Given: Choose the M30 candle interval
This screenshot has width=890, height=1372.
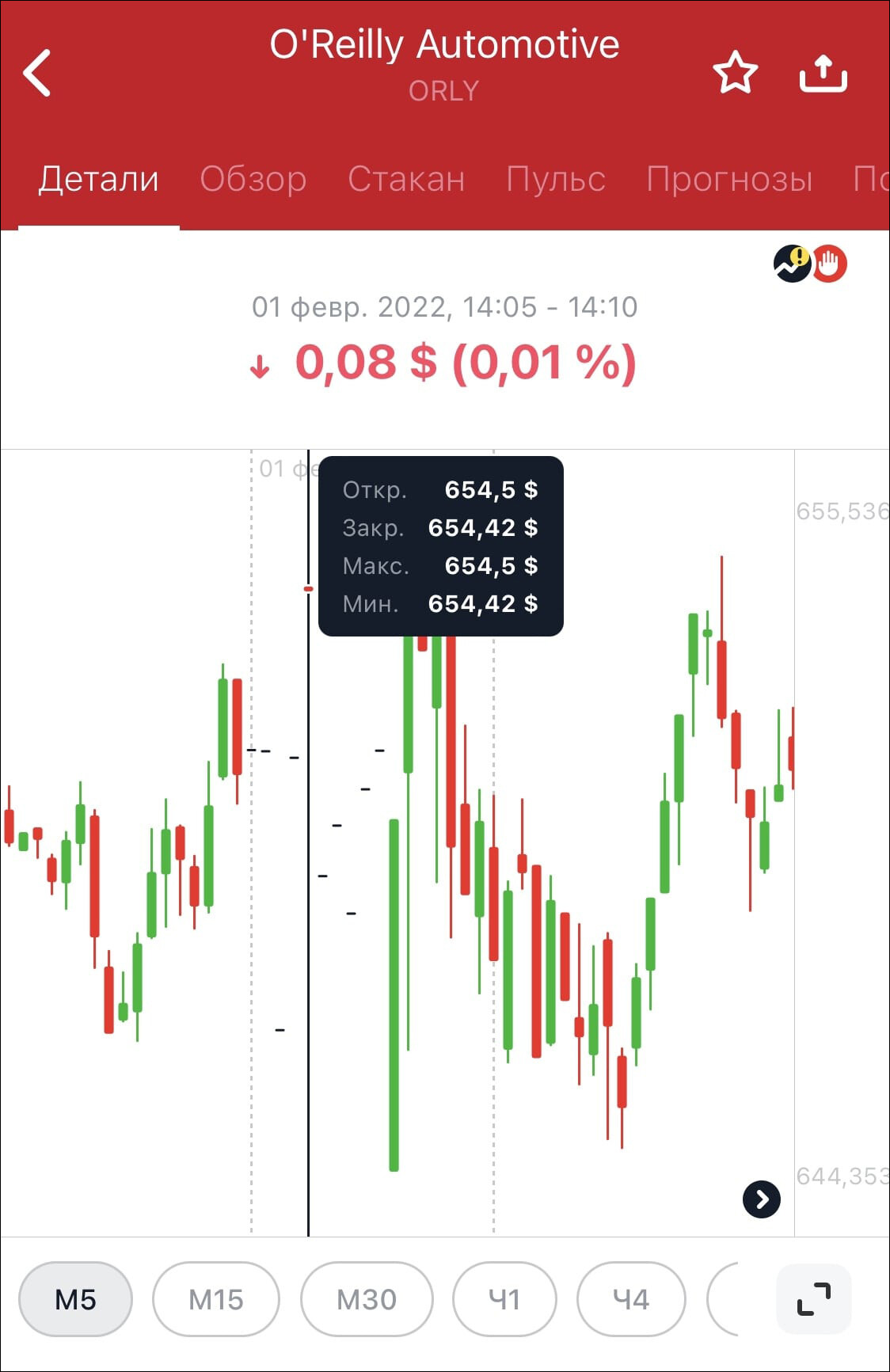Looking at the screenshot, I should 367,1299.
